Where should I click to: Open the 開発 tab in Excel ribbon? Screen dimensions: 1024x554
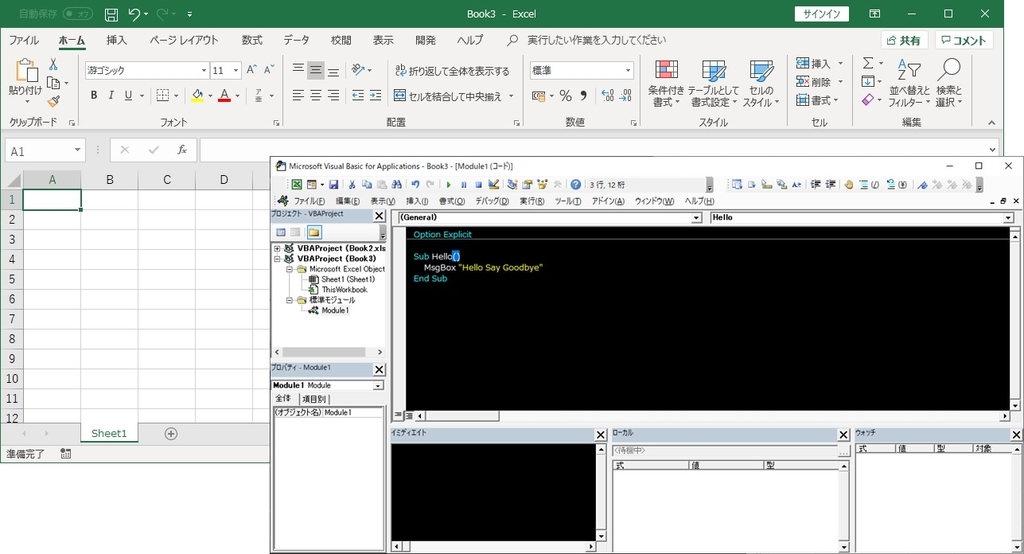[x=425, y=40]
